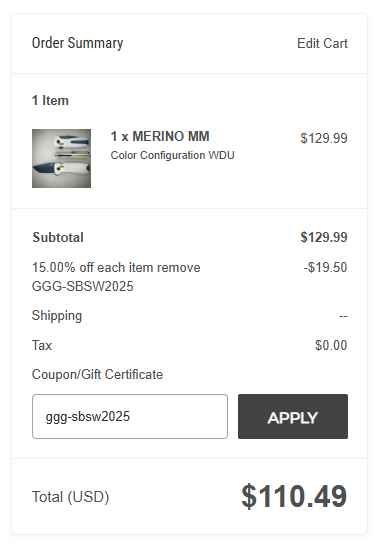The width and height of the screenshot is (386, 558).
Task: Click the Order Summary heading
Action: pyautogui.click(x=78, y=43)
